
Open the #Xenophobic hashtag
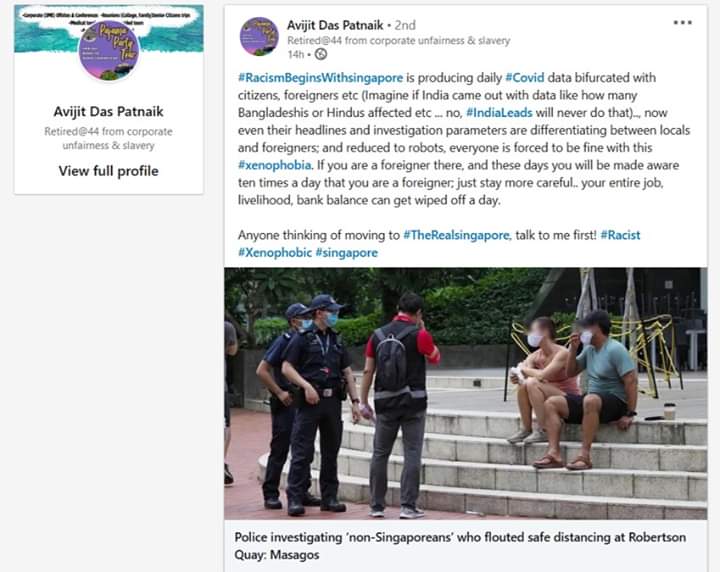pyautogui.click(x=275, y=252)
